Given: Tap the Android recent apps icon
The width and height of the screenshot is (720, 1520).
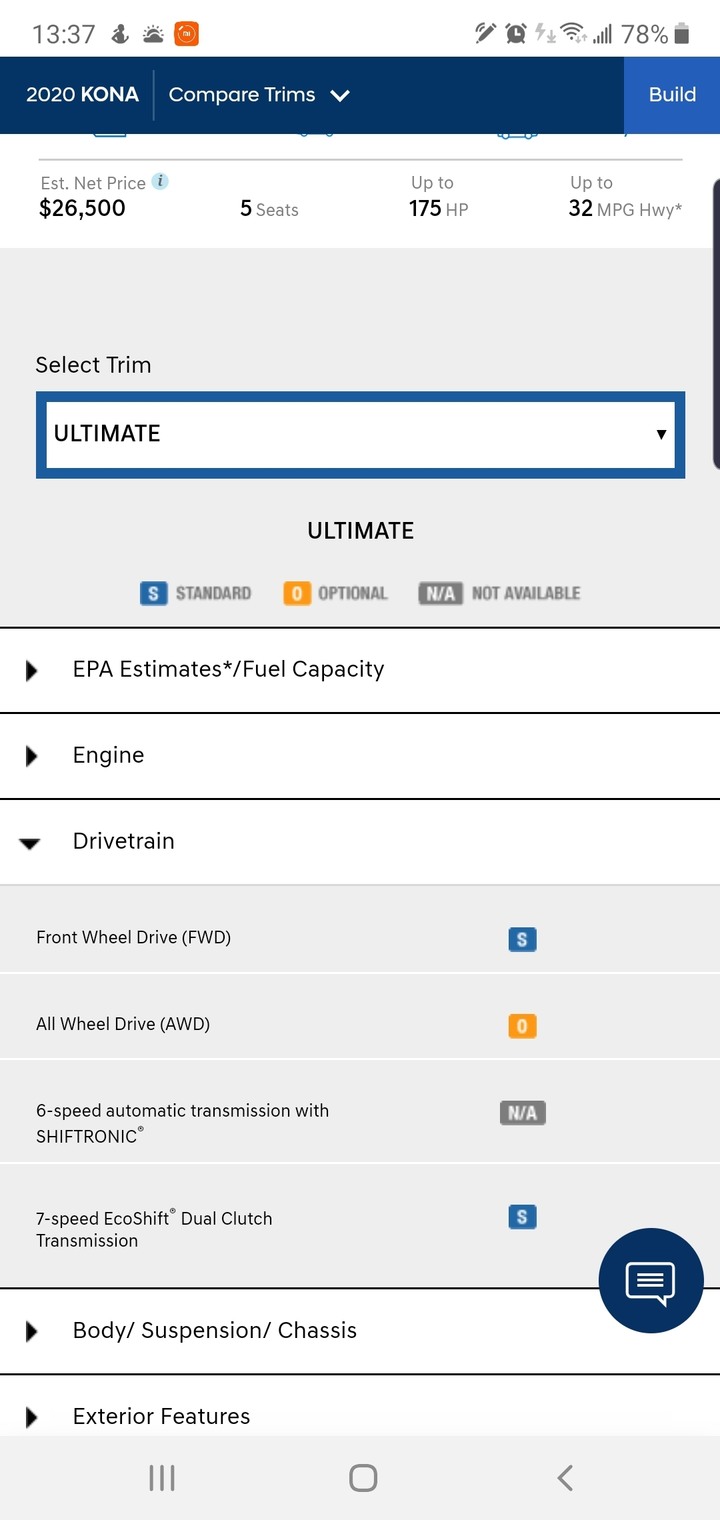Looking at the screenshot, I should [162, 1478].
